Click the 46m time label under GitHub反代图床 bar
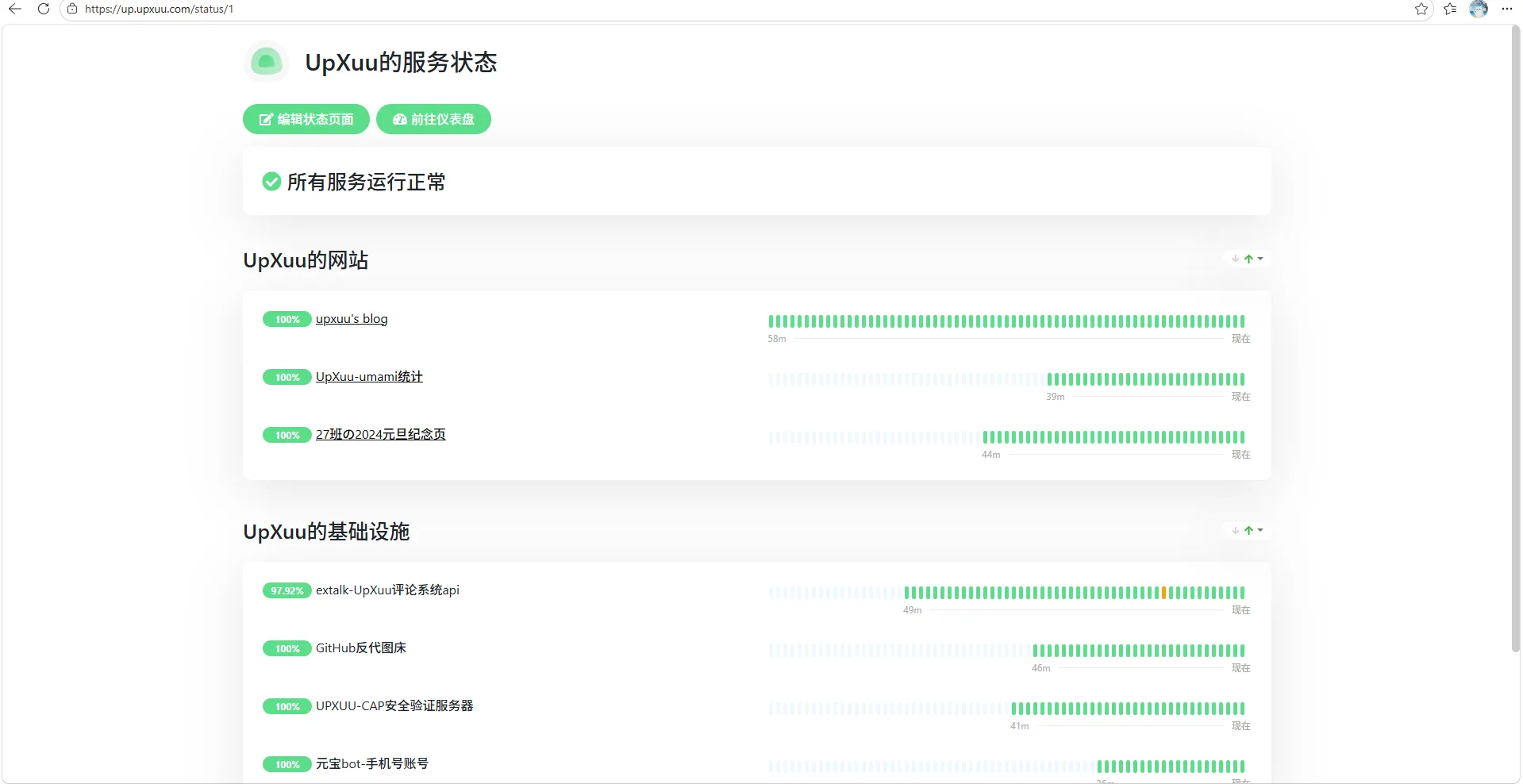Screen dimensions: 1523x784 point(1041,668)
